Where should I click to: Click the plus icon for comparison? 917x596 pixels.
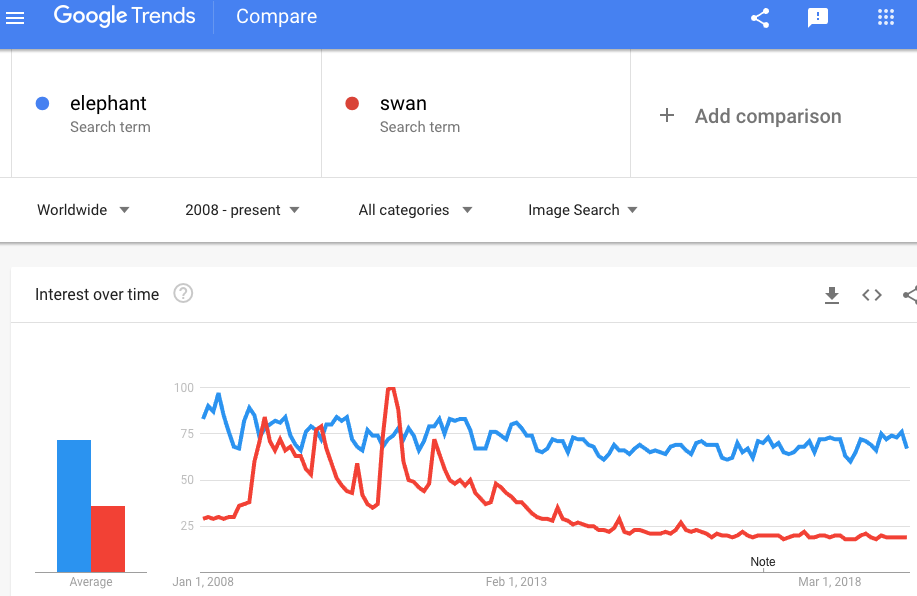pos(667,115)
